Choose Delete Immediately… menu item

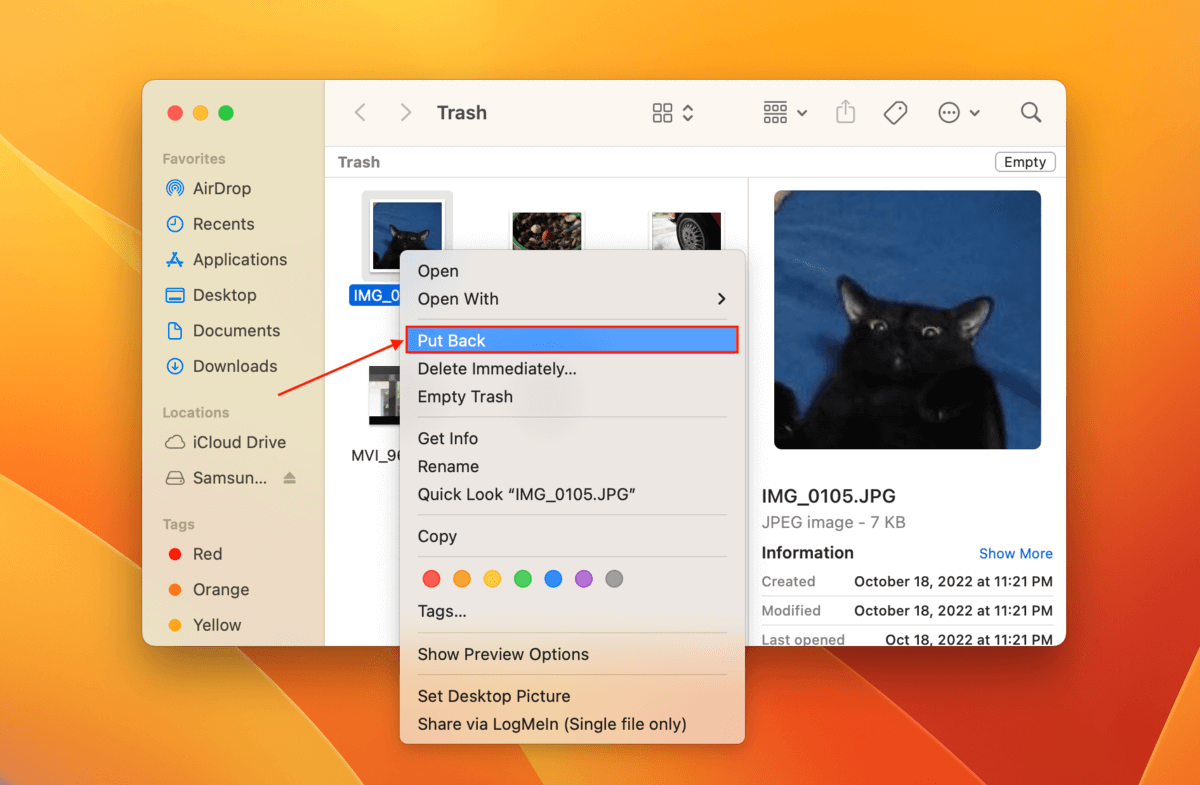572,369
